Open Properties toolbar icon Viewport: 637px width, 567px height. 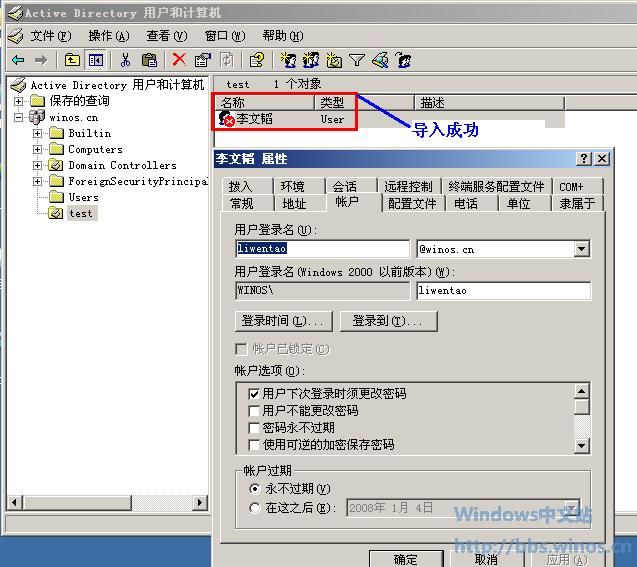pyautogui.click(x=202, y=60)
